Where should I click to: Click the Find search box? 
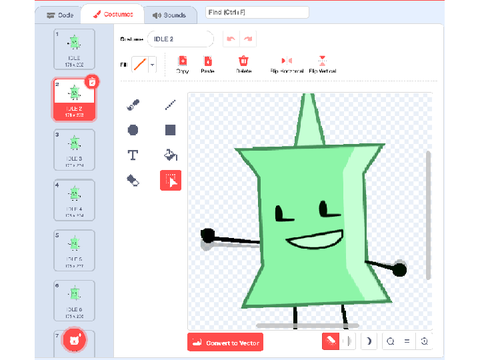[257, 12]
